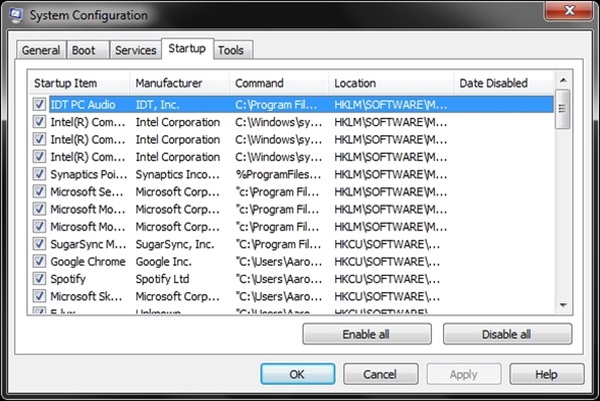
Task: Confirm with the OK button
Action: coord(298,374)
